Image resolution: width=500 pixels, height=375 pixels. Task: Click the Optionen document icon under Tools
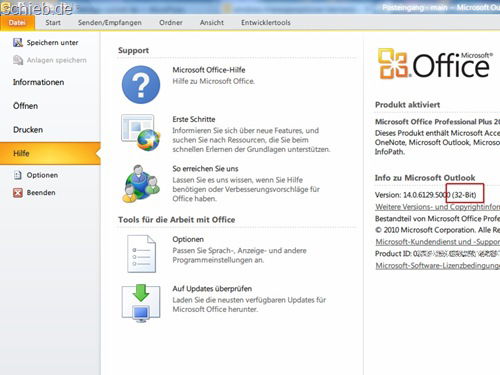tap(141, 254)
